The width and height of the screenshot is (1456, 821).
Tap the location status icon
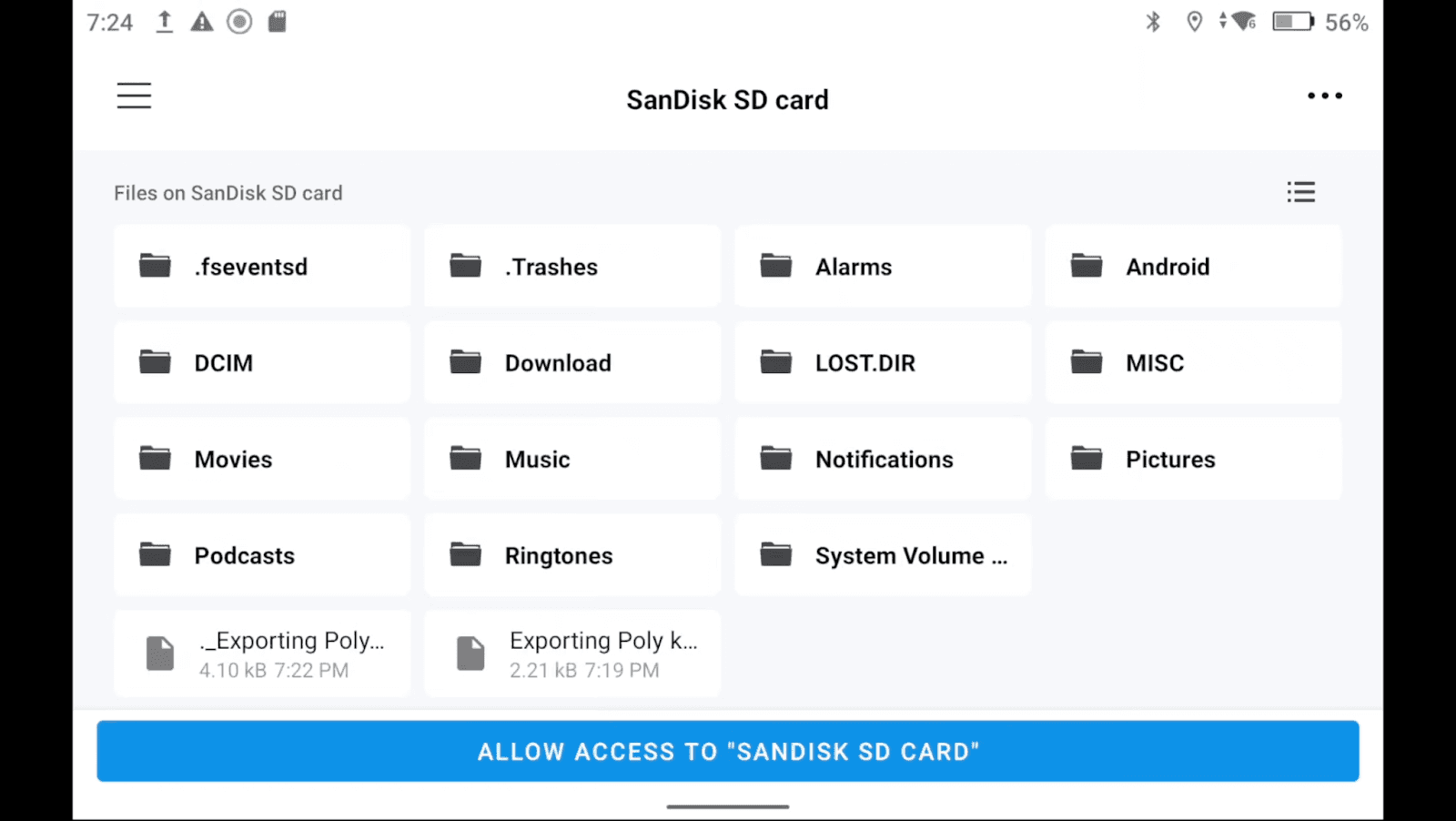point(1195,21)
